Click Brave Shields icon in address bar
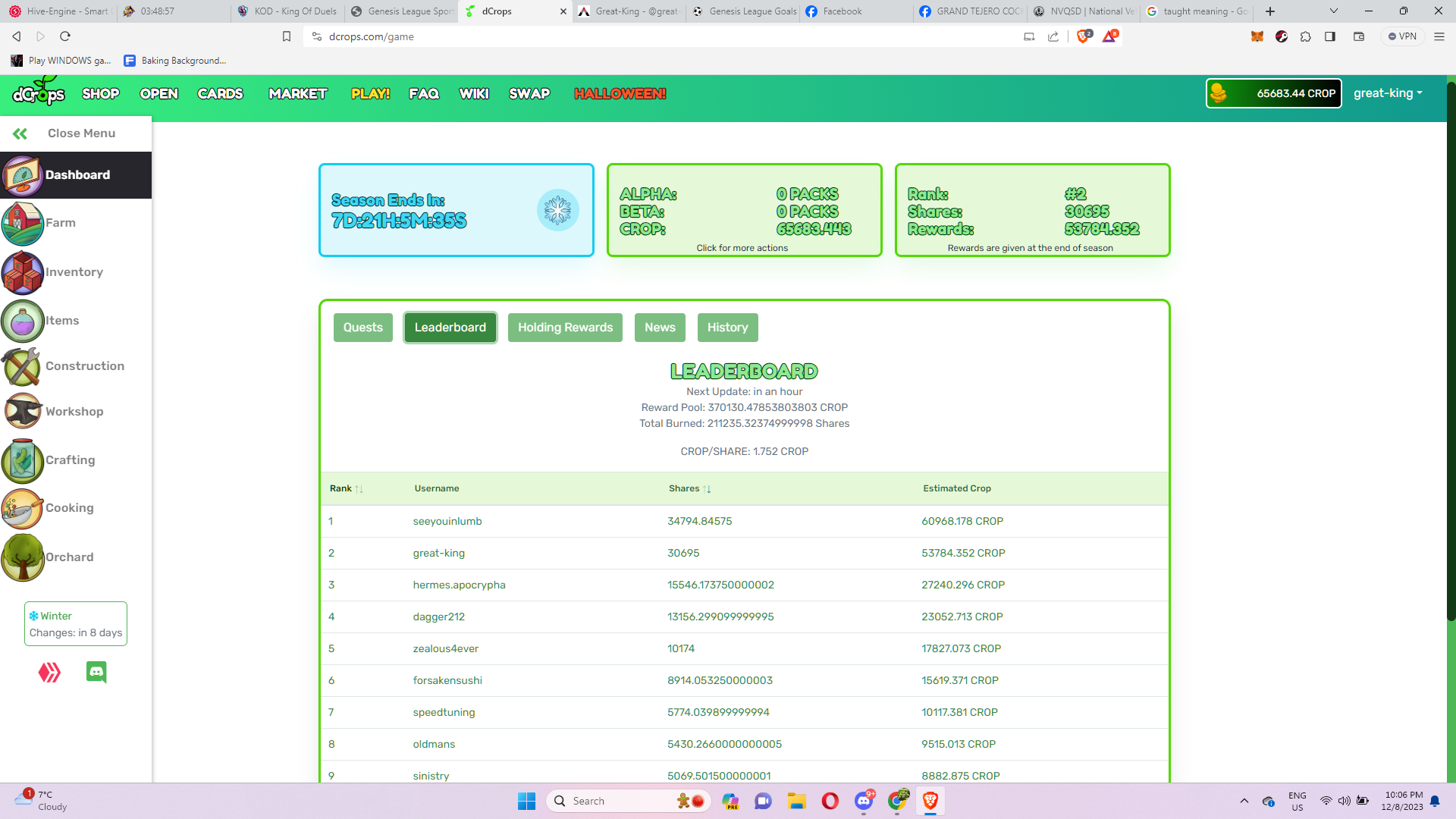1456x819 pixels. (1083, 36)
